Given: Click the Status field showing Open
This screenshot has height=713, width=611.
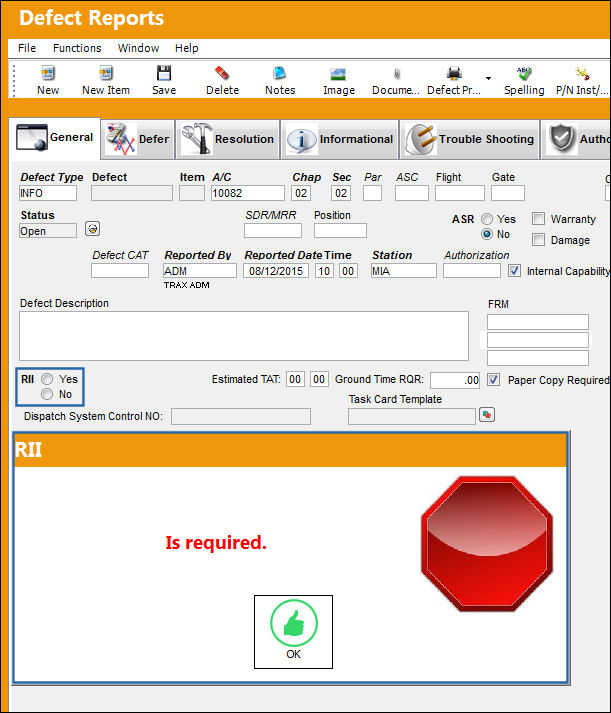Looking at the screenshot, I should (48, 231).
